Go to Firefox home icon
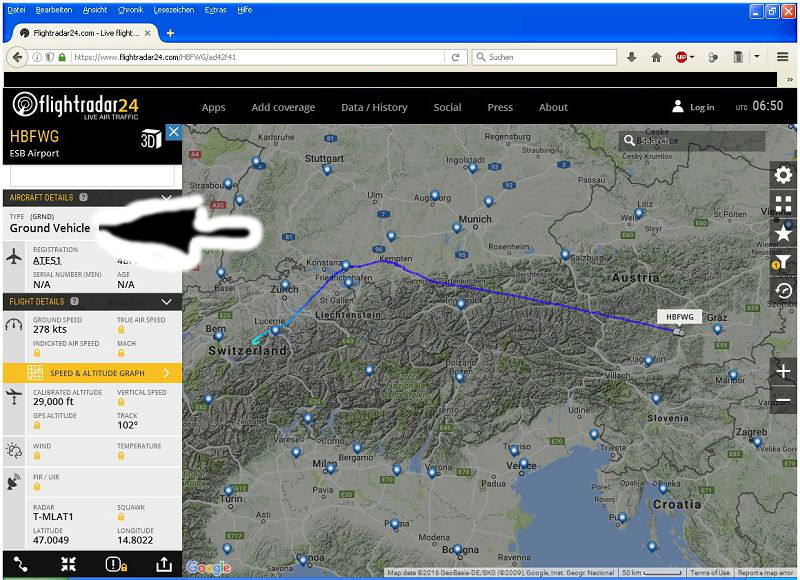The height and width of the screenshot is (580, 800). coord(657,57)
